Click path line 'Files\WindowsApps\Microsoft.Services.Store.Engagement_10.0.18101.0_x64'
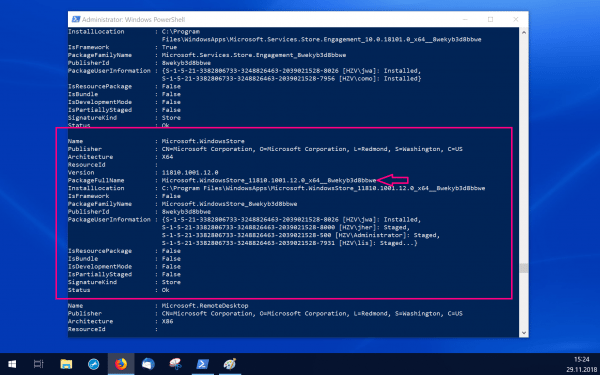The width and height of the screenshot is (600, 375). [321, 39]
